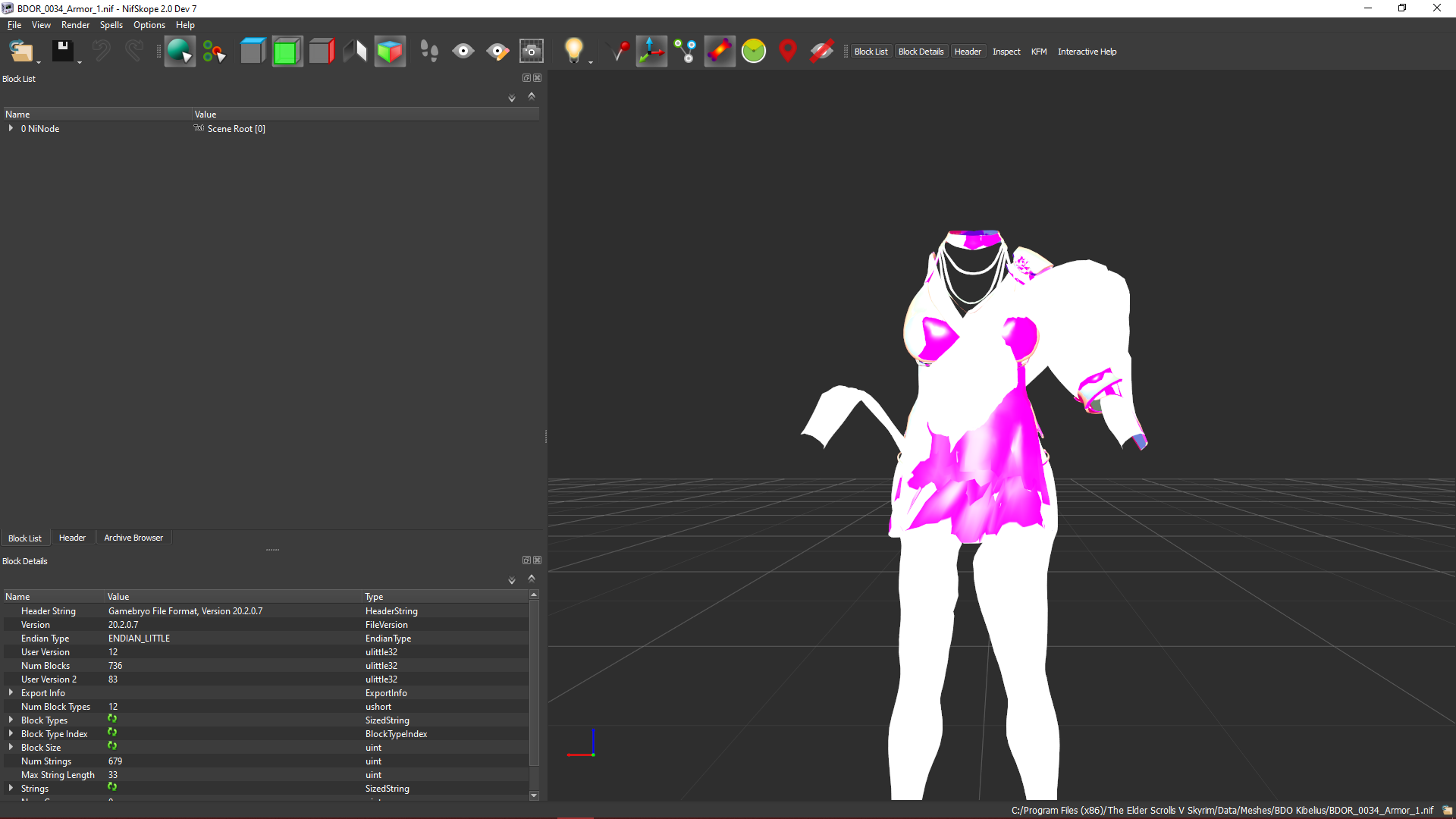Select the vertex selection tool
The image size is (1456, 819).
point(214,52)
